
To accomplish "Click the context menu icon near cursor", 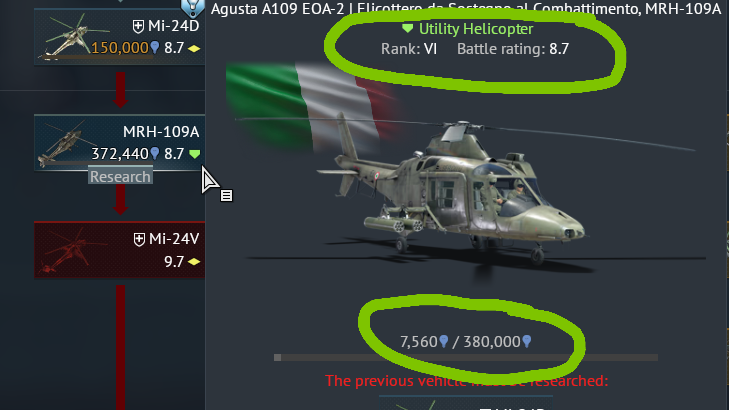I will click(x=226, y=196).
